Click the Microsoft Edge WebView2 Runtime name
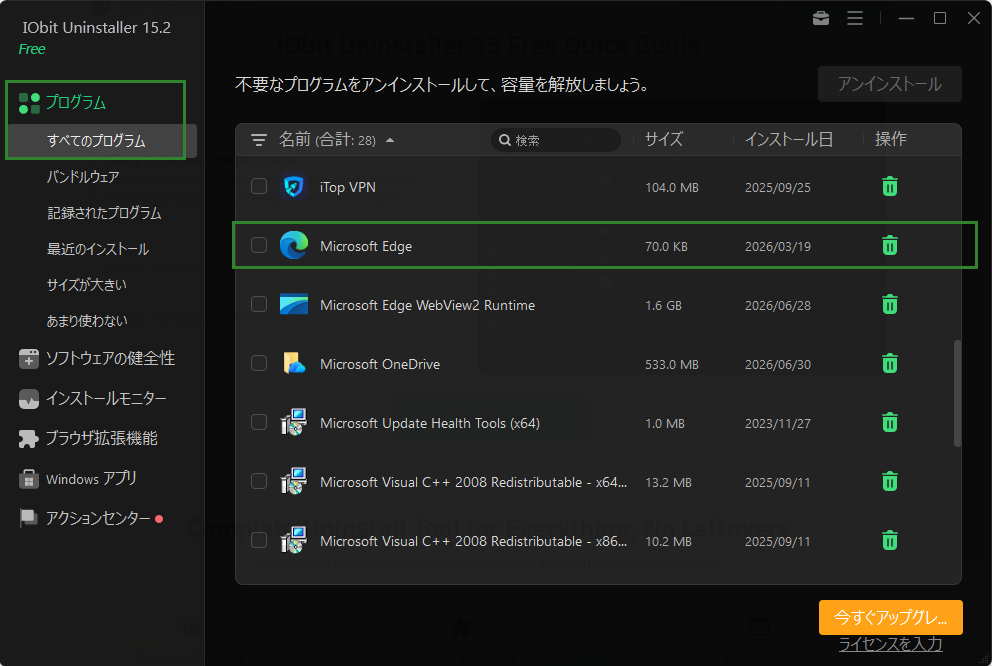 (427, 305)
